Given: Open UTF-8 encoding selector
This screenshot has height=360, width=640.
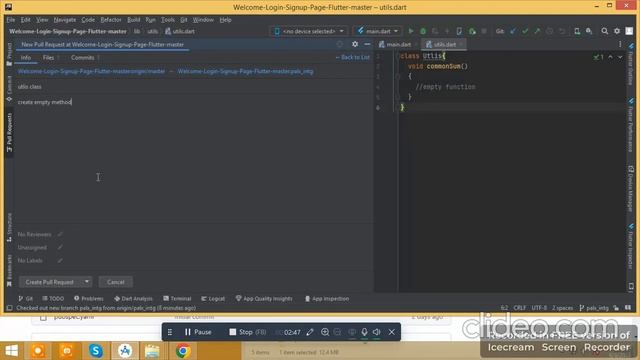Looking at the screenshot, I should tap(539, 308).
